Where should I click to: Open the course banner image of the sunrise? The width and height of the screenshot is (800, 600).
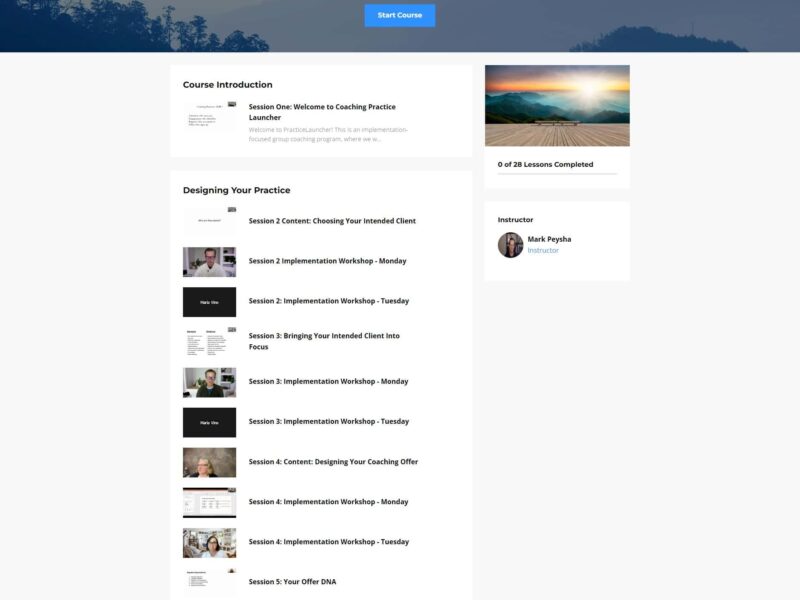[x=556, y=106]
